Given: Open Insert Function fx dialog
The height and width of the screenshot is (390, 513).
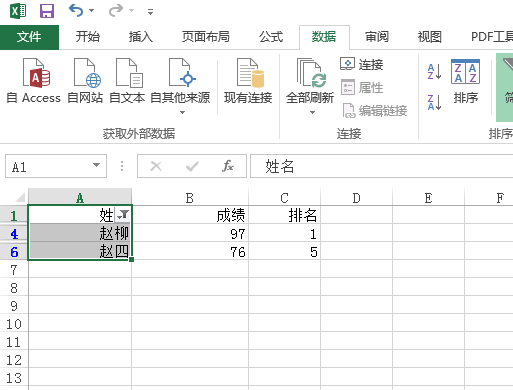Looking at the screenshot, I should click(228, 166).
